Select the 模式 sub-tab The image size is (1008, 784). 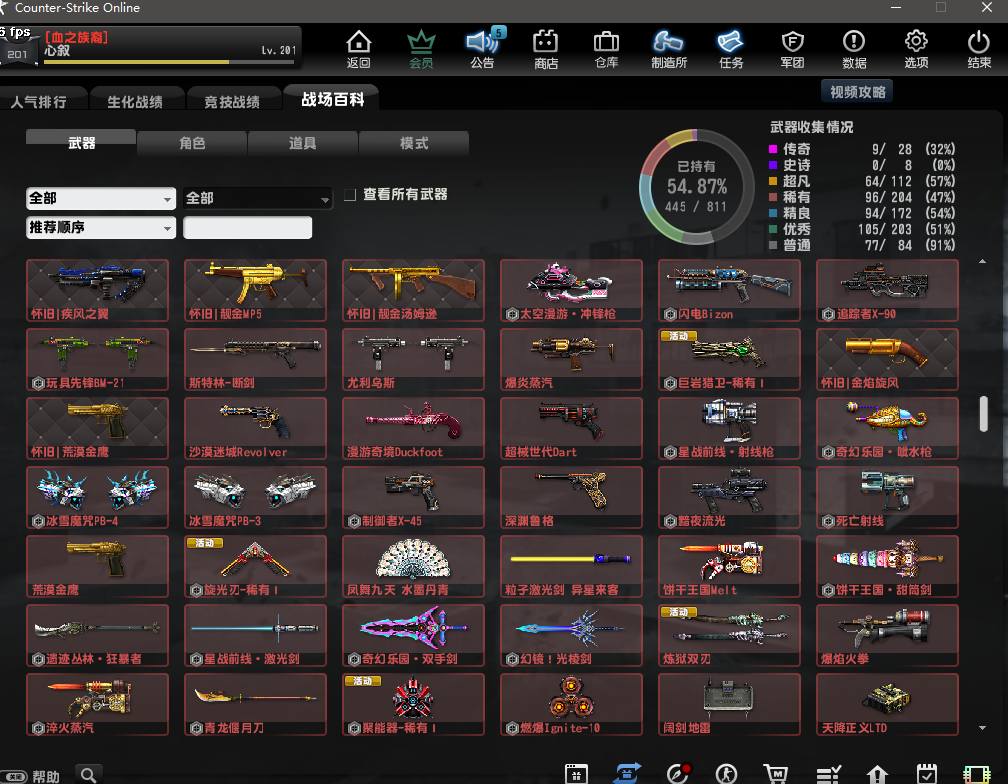(x=414, y=143)
